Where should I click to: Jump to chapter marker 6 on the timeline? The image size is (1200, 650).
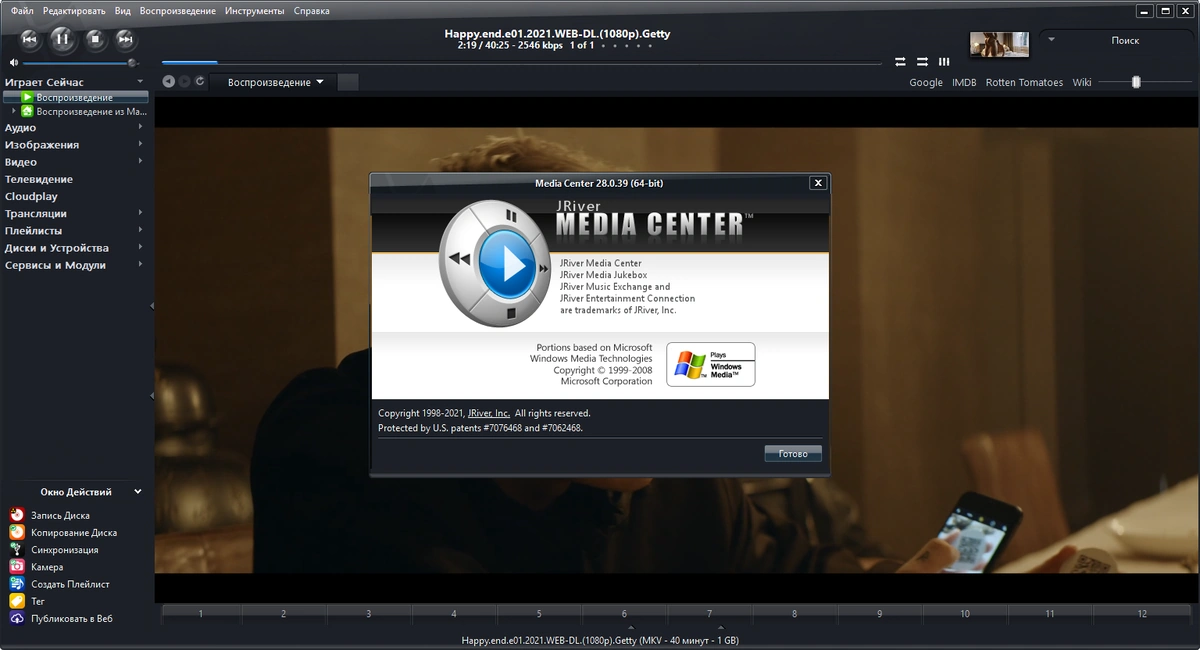pos(624,613)
